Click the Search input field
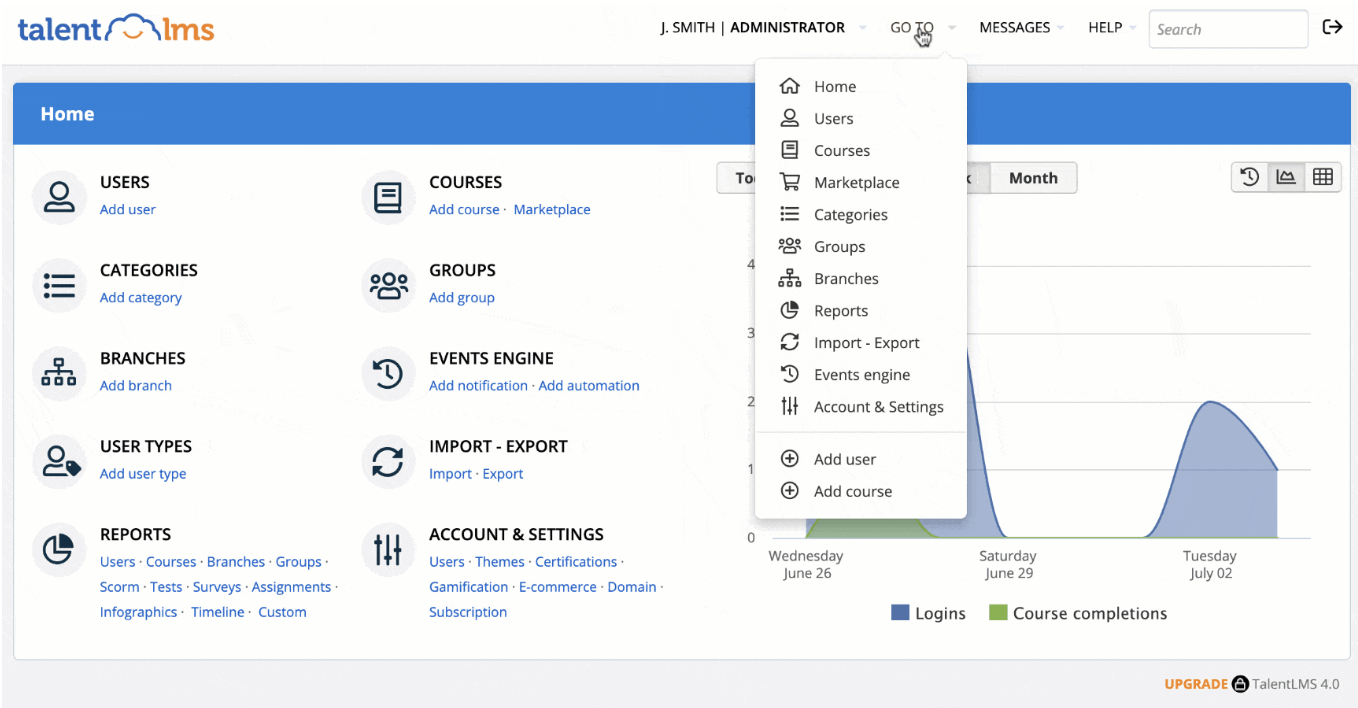The width and height of the screenshot is (1358, 708). click(x=1227, y=29)
